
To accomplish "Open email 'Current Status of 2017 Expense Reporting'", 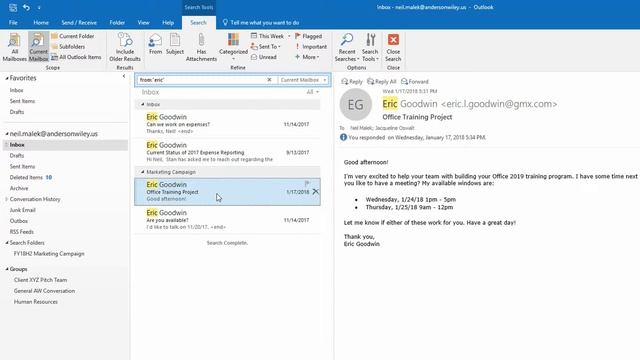I will [x=227, y=152].
